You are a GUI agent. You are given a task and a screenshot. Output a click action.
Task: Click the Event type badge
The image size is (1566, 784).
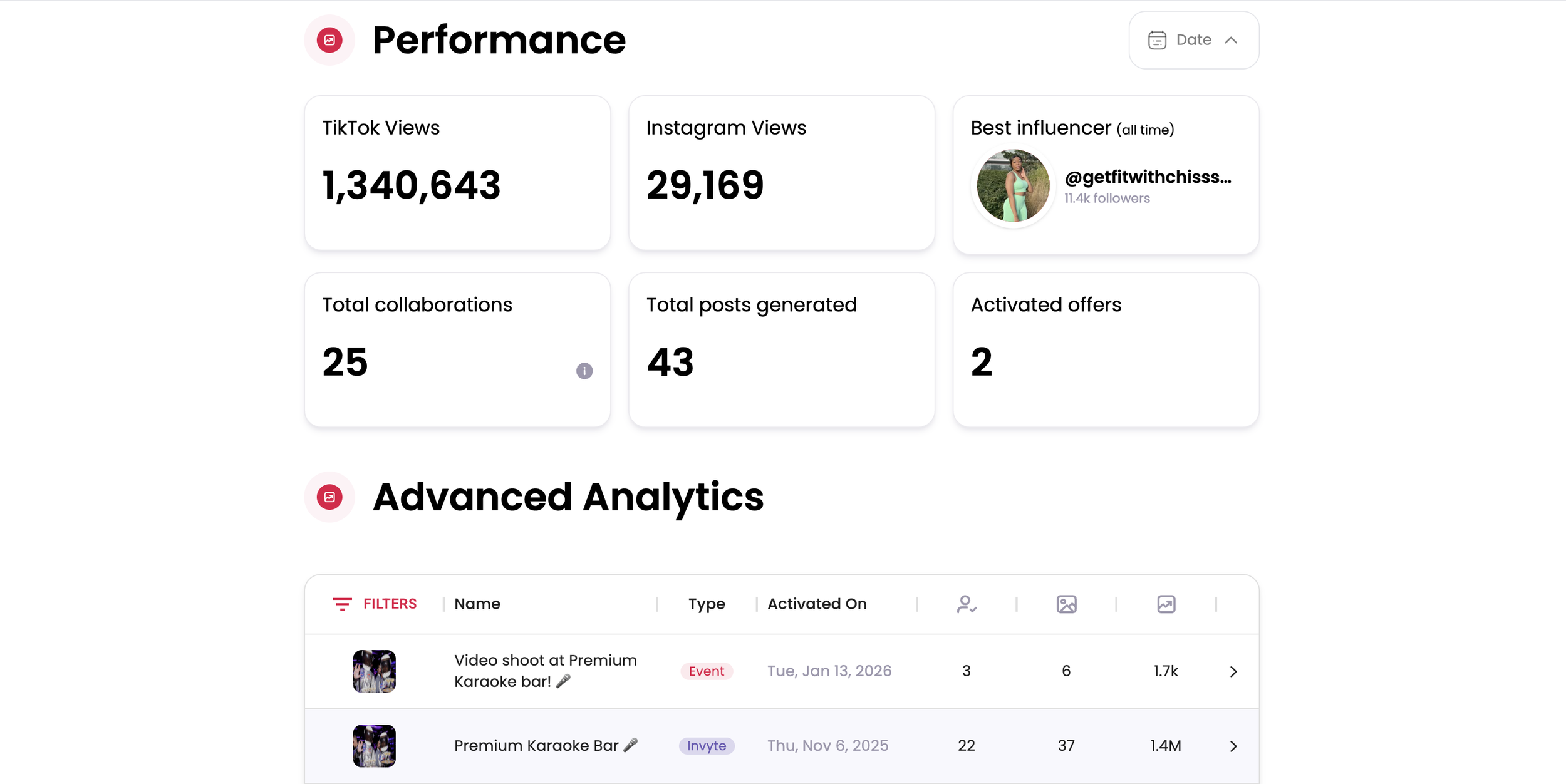tap(707, 671)
